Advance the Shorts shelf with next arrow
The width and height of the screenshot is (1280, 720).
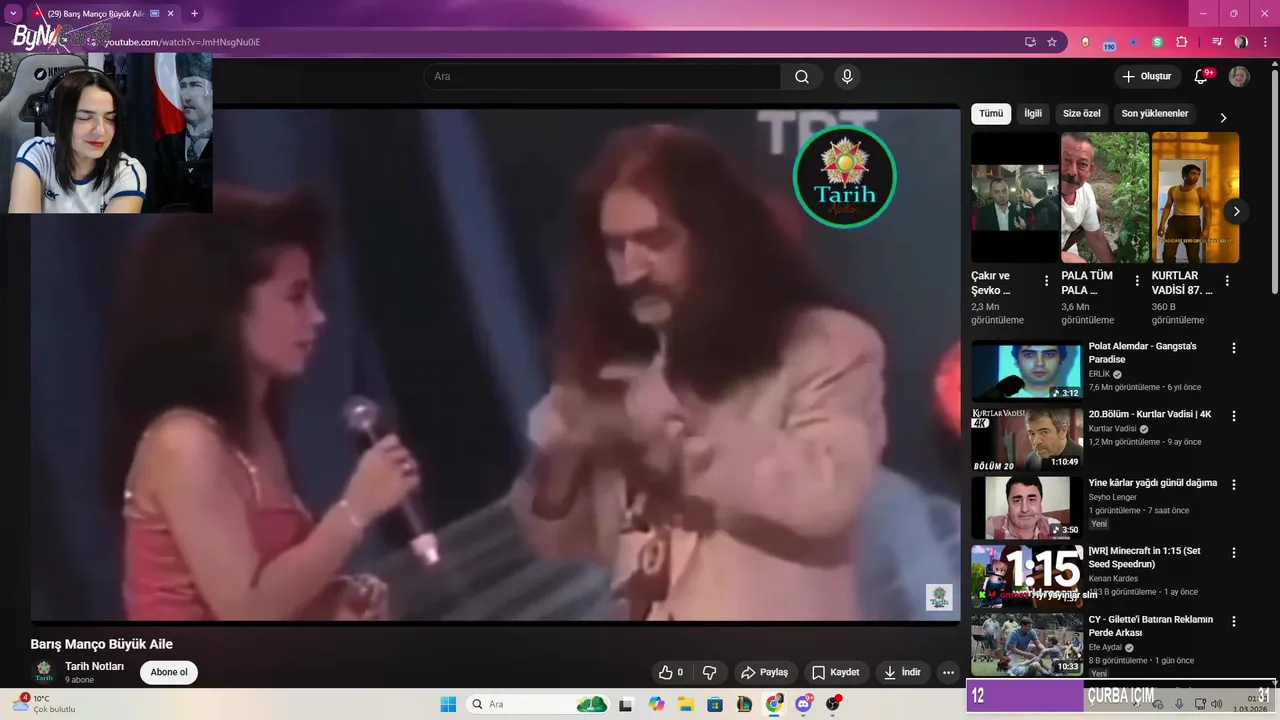click(x=1237, y=211)
